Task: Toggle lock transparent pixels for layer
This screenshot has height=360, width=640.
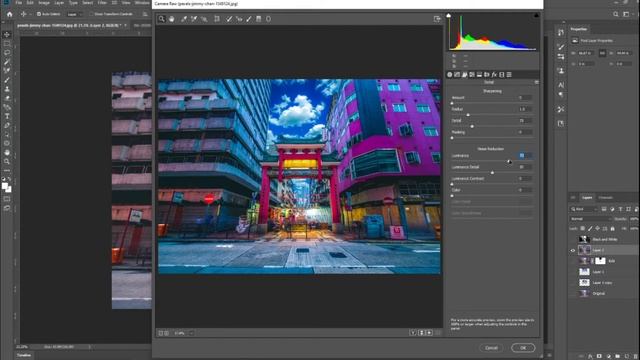Action: click(x=582, y=229)
